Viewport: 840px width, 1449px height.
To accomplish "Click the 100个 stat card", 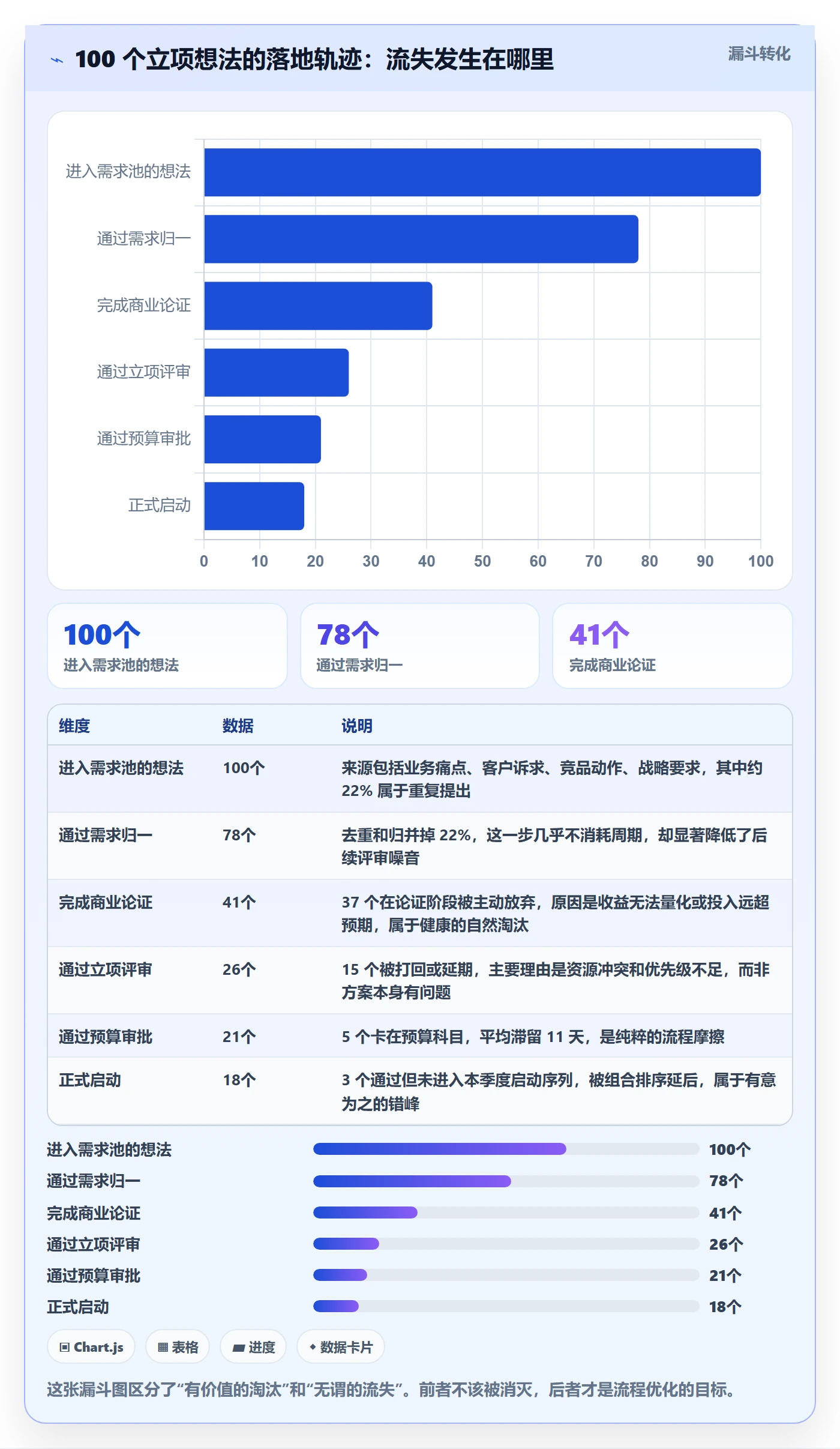I will click(167, 646).
